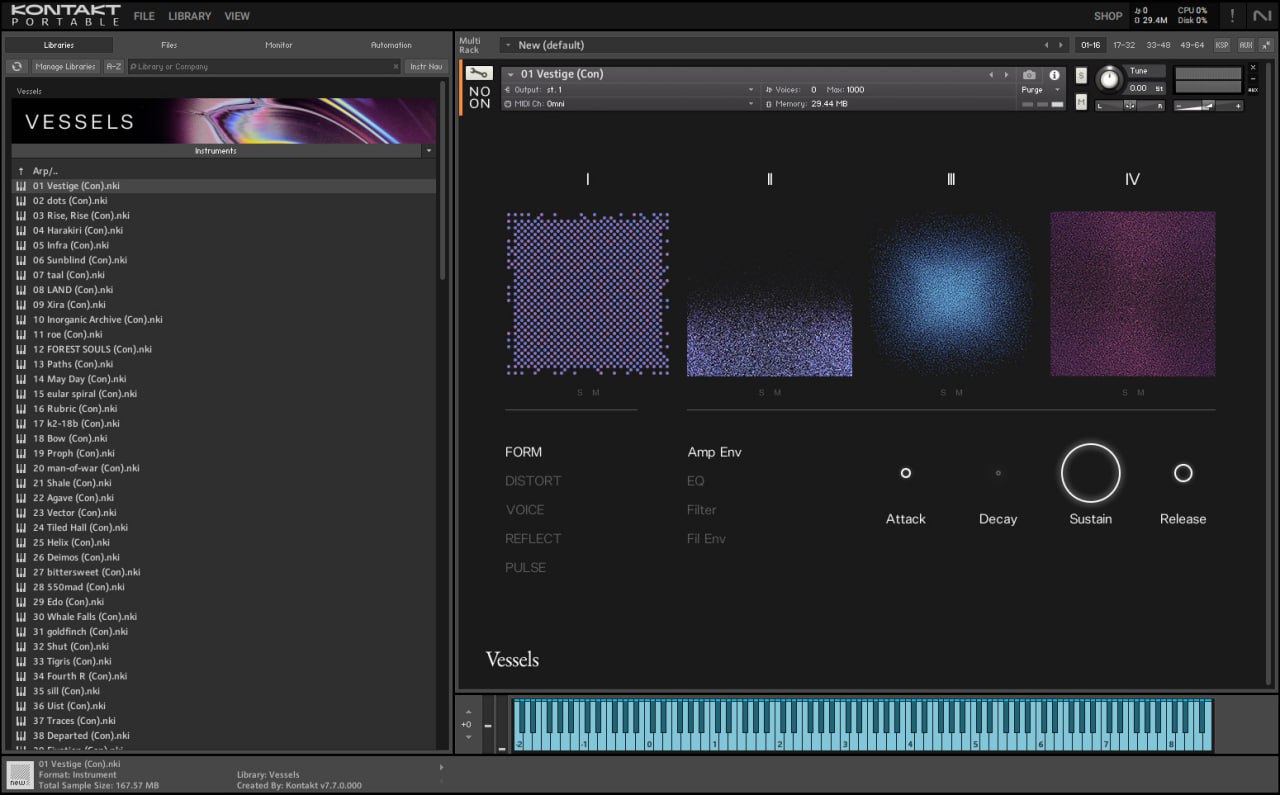Screen dimensions: 1280x795
Task: Open the LIBRARY menu
Action: tap(189, 16)
